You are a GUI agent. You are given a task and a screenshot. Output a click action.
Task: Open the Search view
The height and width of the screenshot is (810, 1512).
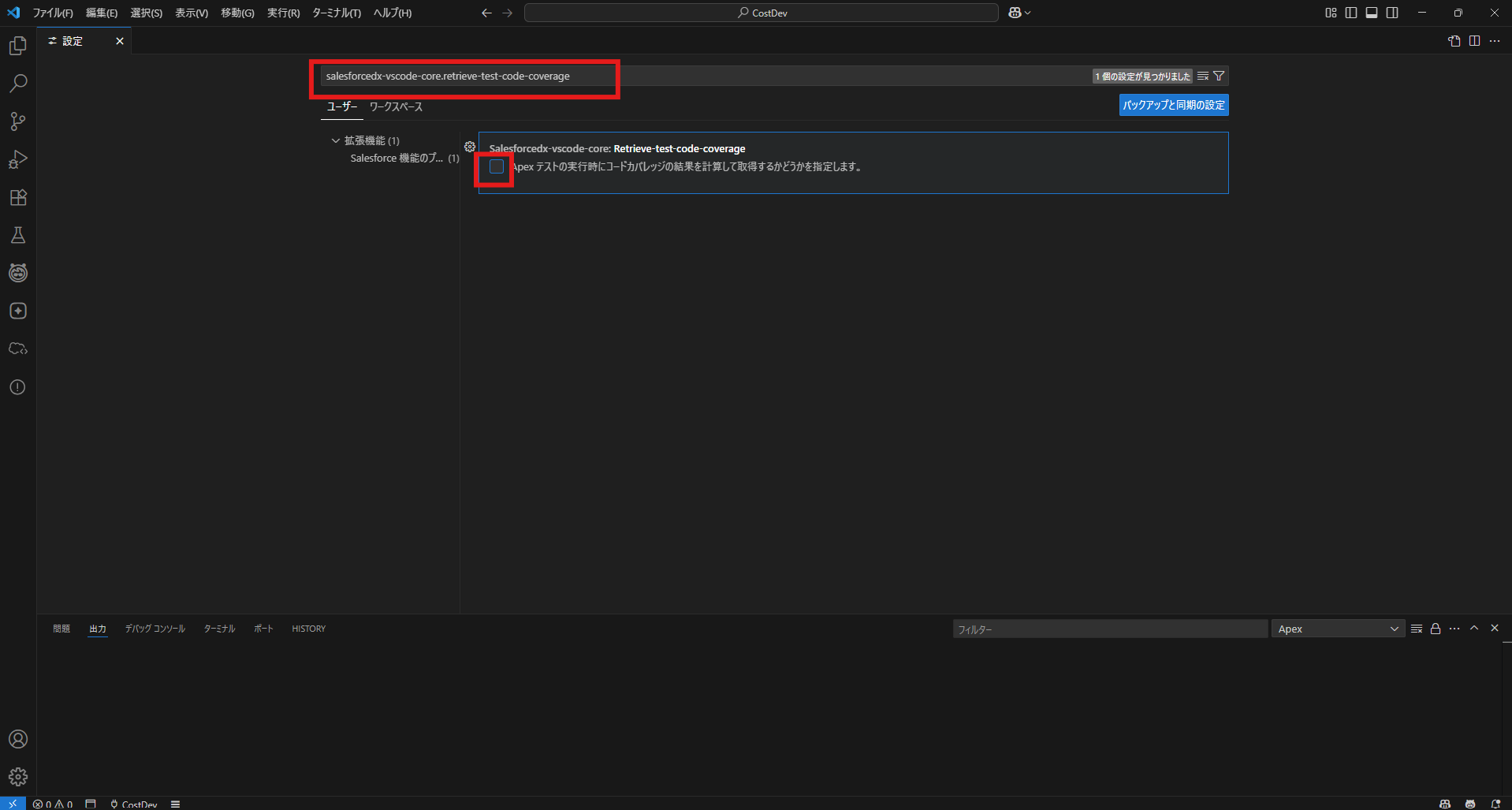click(x=17, y=83)
